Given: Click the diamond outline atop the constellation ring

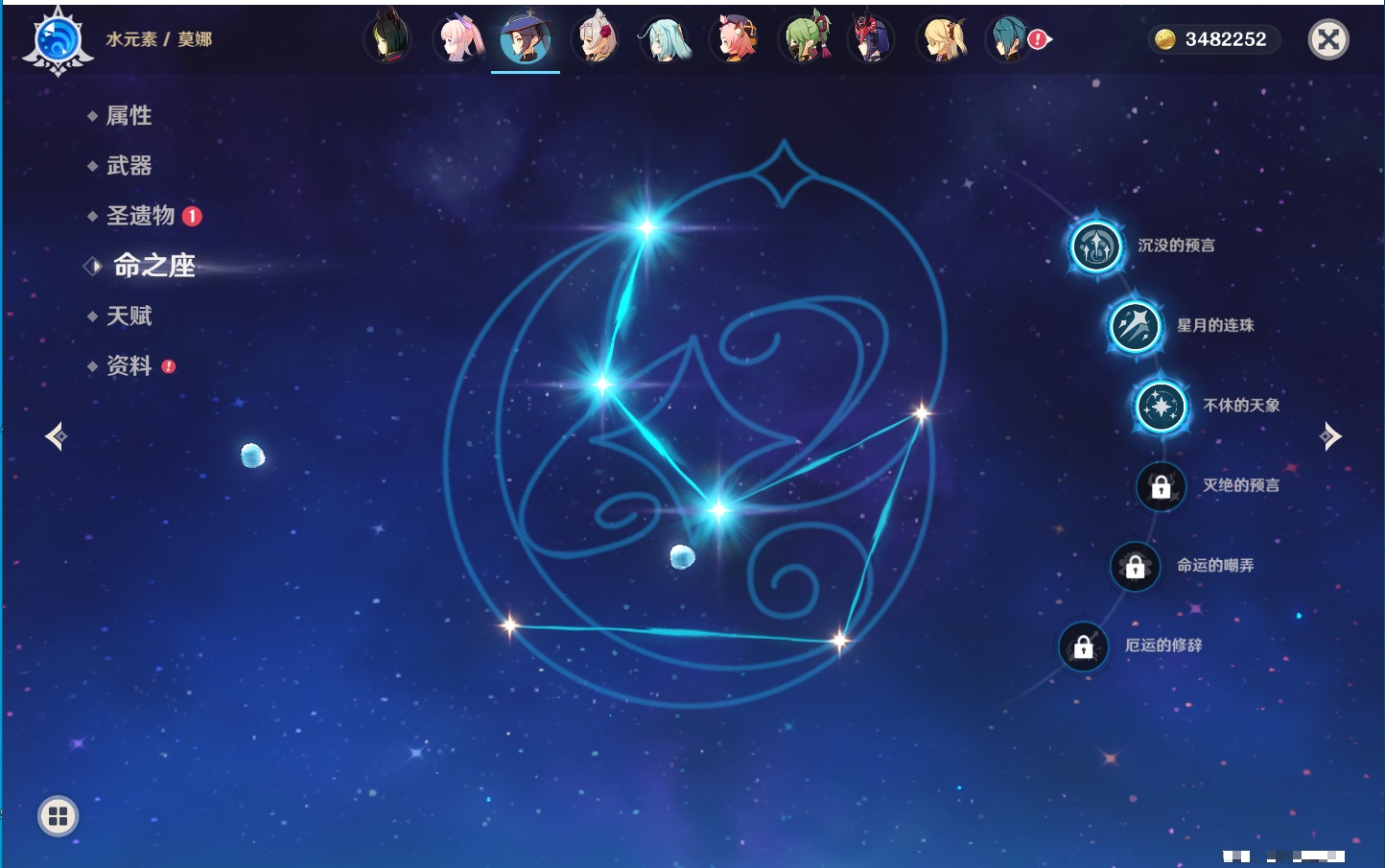Looking at the screenshot, I should coord(784,174).
